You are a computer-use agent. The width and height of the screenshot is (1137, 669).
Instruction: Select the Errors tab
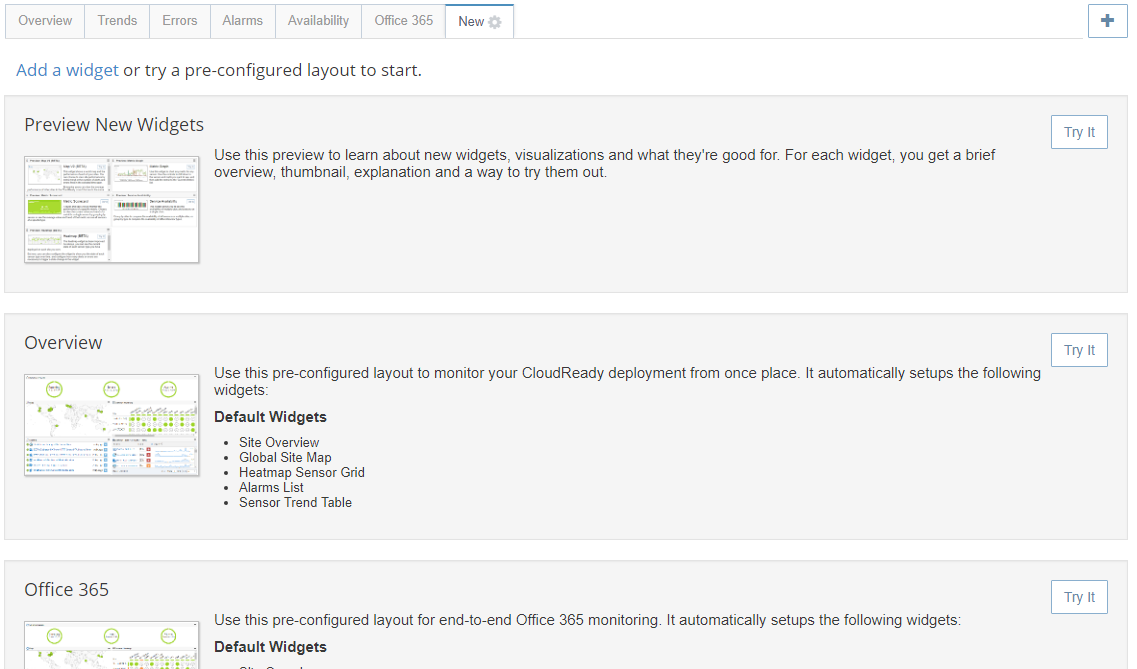[180, 21]
